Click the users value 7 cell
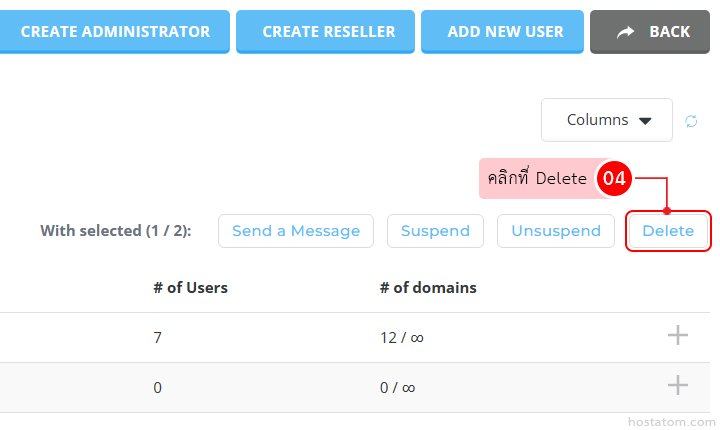 click(x=158, y=338)
